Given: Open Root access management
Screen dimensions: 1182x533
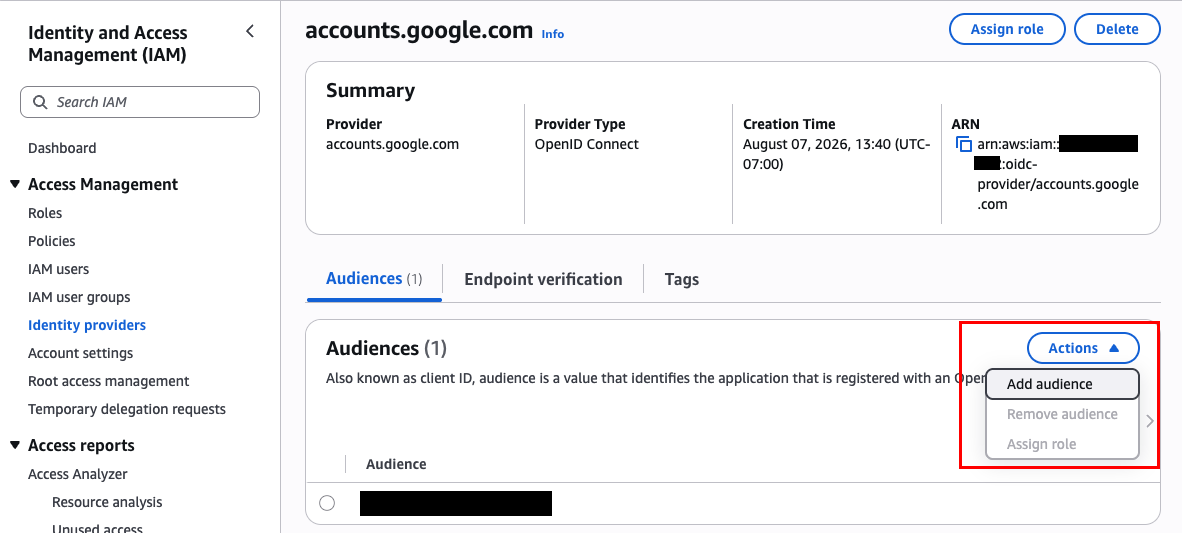Looking at the screenshot, I should 109,381.
